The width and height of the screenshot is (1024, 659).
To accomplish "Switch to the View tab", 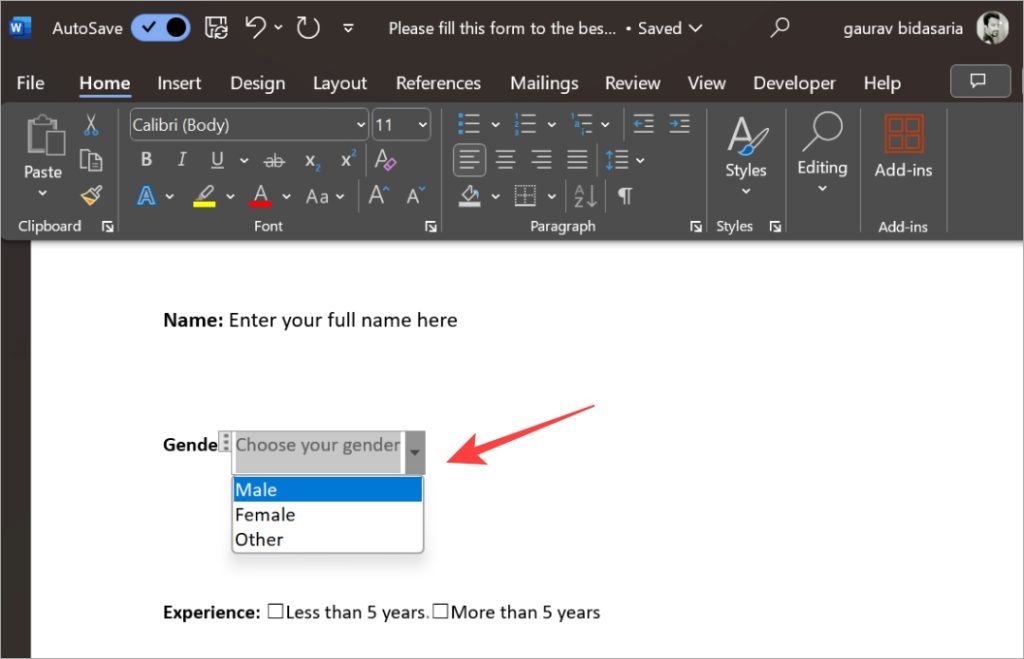I will pyautogui.click(x=706, y=83).
